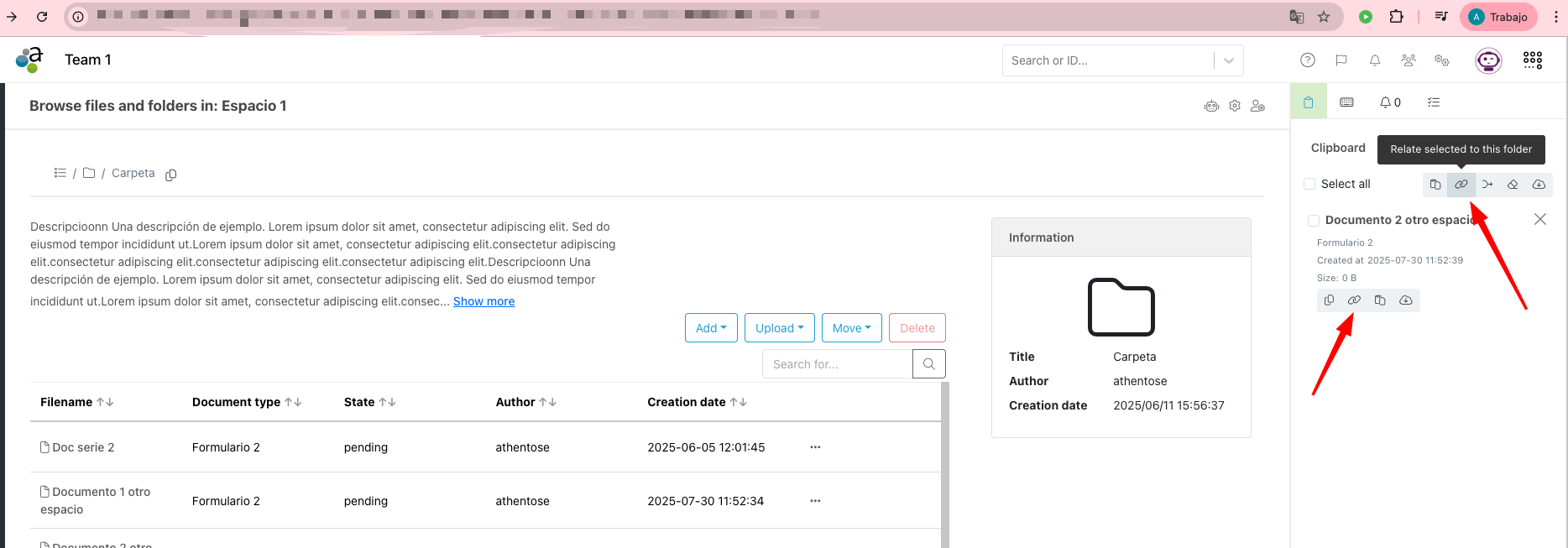Check the Select all checkbox
Image resolution: width=1568 pixels, height=548 pixels.
coord(1309,185)
